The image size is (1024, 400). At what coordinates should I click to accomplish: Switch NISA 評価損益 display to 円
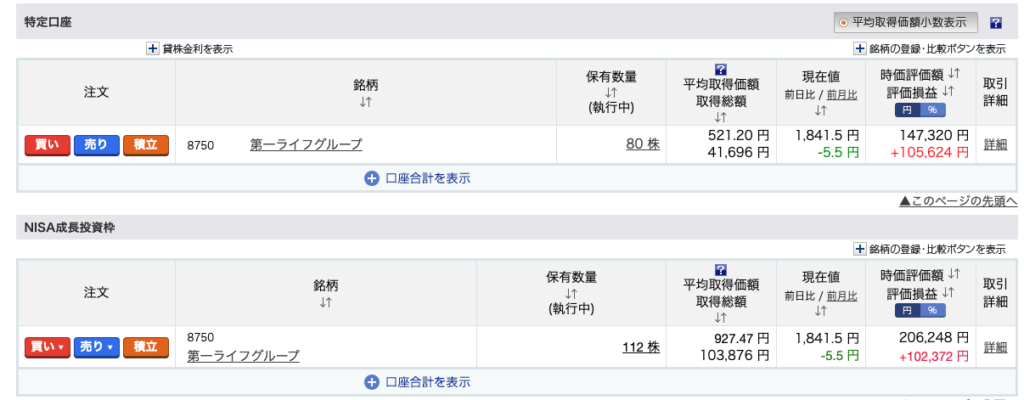coord(908,311)
